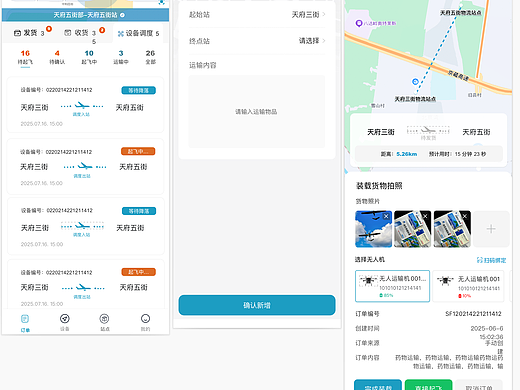The height and width of the screenshot is (390, 520).
Task: Click purple location pin on map
Action: pyautogui.click(x=359, y=23)
